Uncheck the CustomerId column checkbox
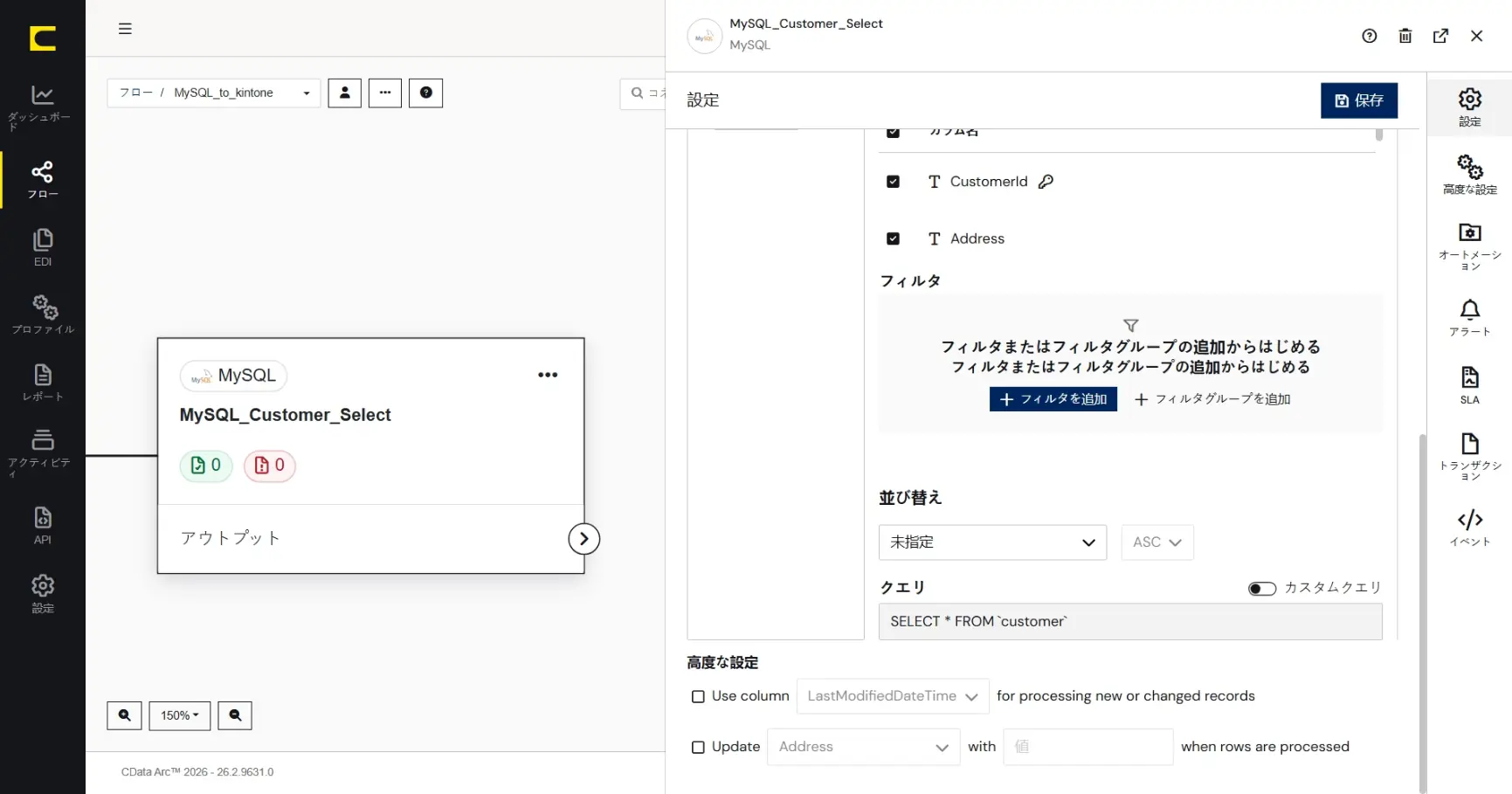Viewport: 1512px width, 794px height. (x=893, y=182)
